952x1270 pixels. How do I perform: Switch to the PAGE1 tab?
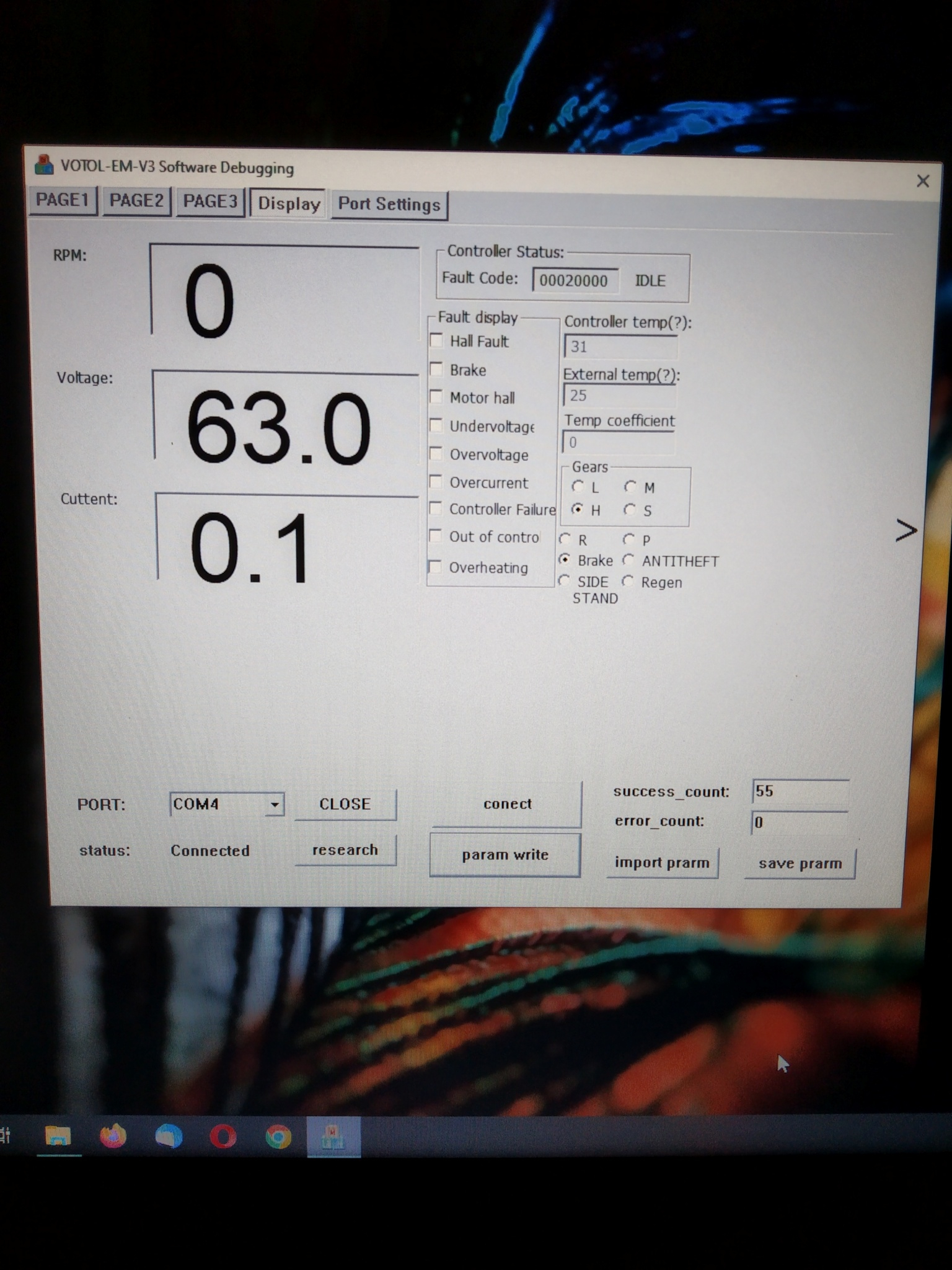tap(63, 200)
